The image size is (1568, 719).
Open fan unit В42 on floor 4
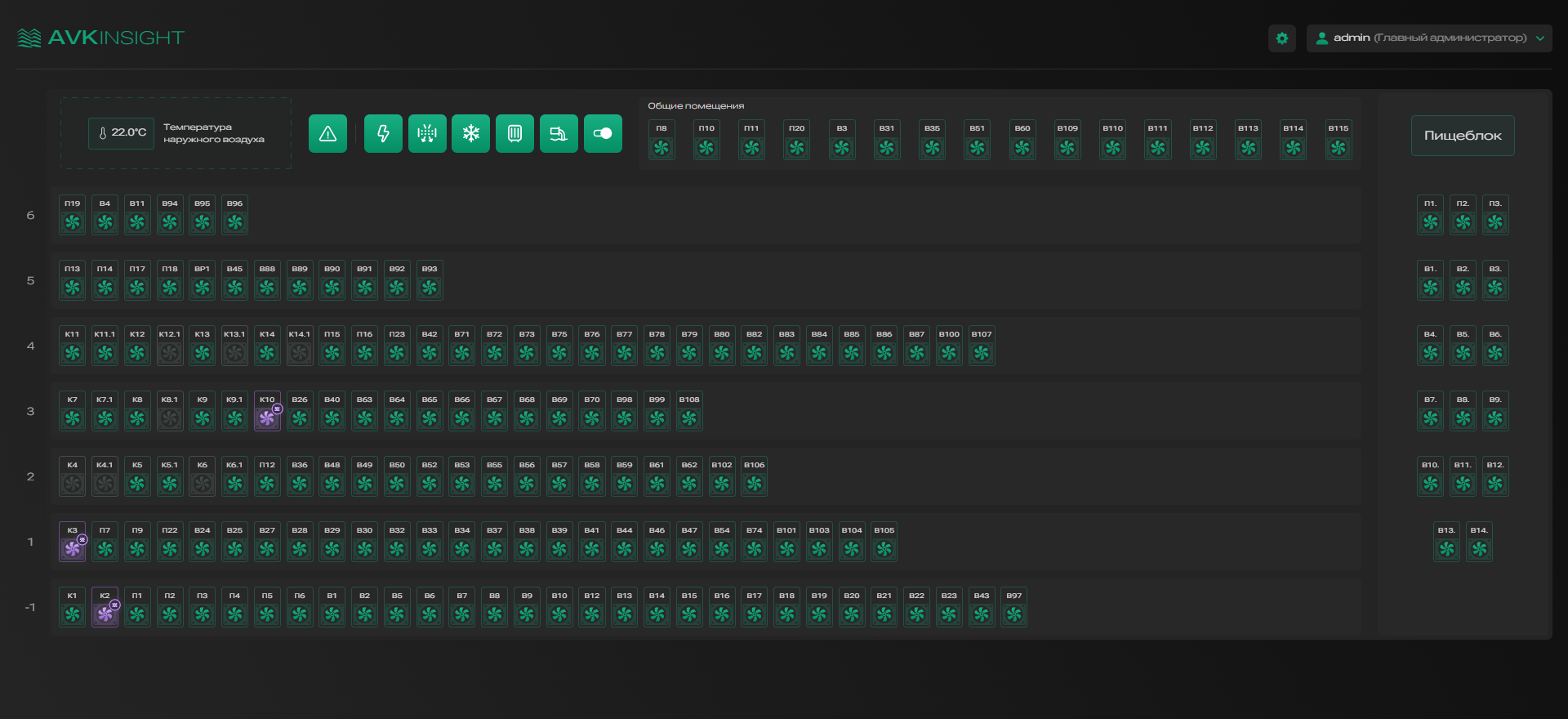(430, 346)
